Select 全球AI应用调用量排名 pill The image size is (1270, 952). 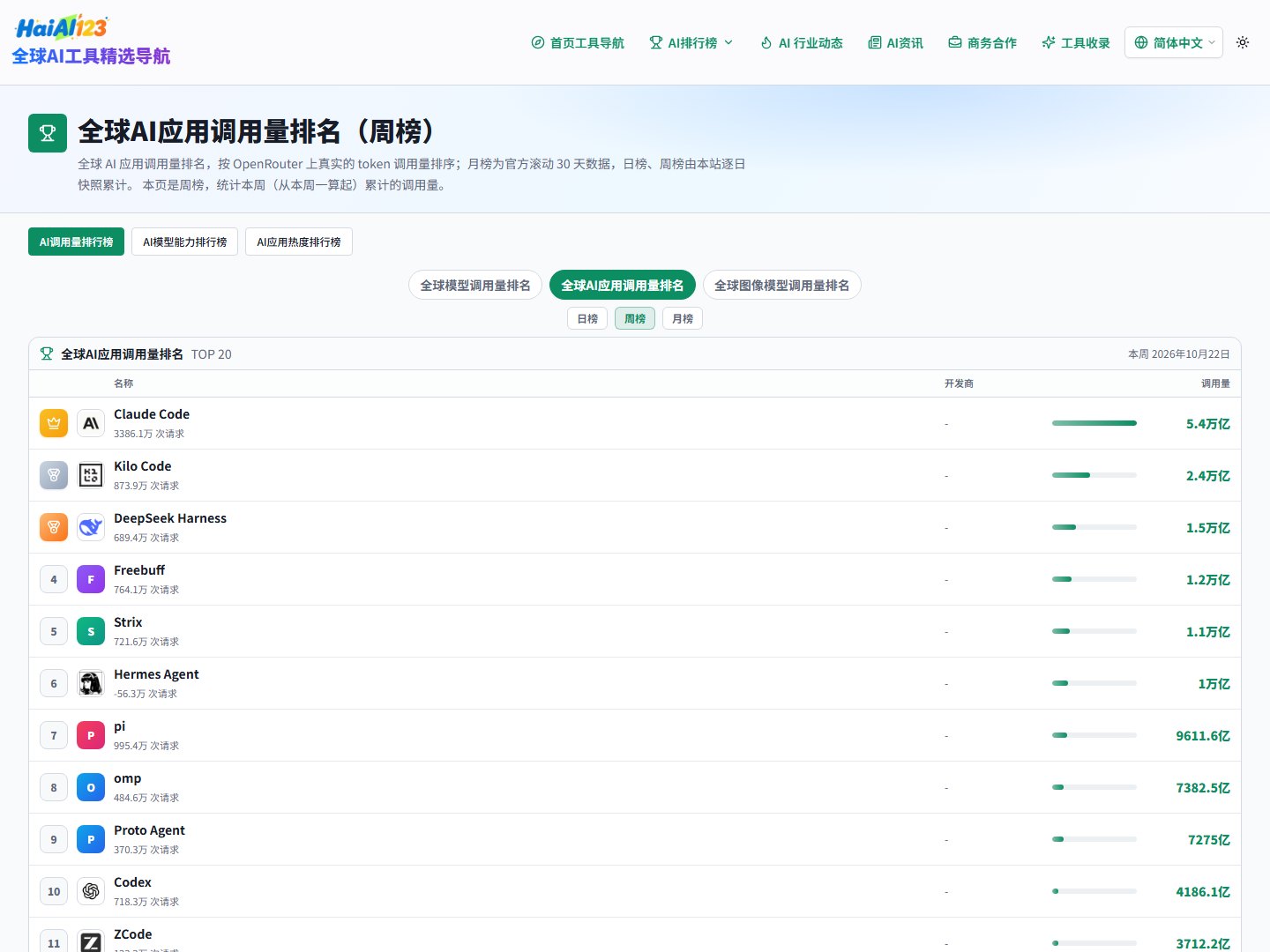[623, 285]
